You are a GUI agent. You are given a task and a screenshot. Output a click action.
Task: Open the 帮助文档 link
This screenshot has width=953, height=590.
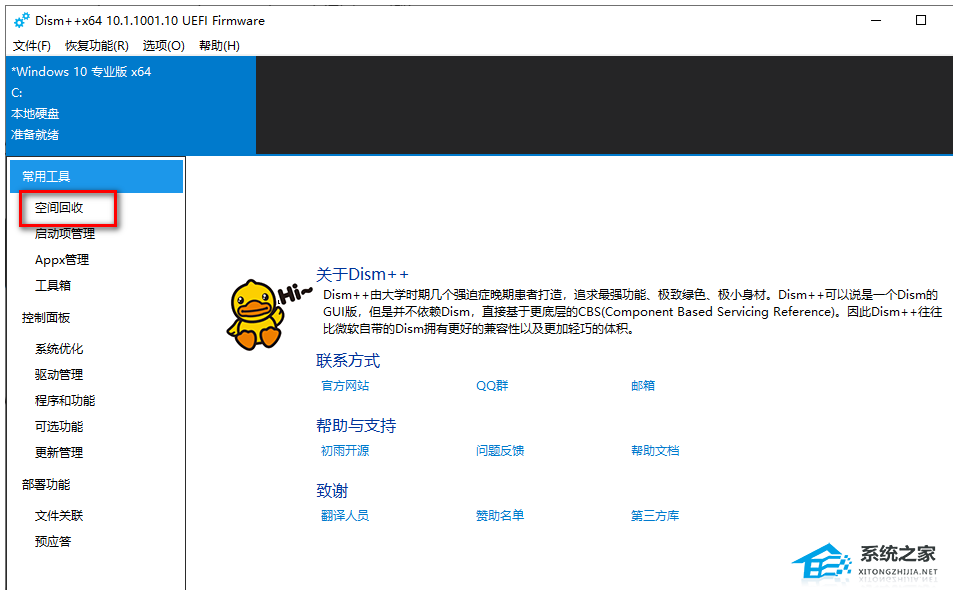[655, 451]
